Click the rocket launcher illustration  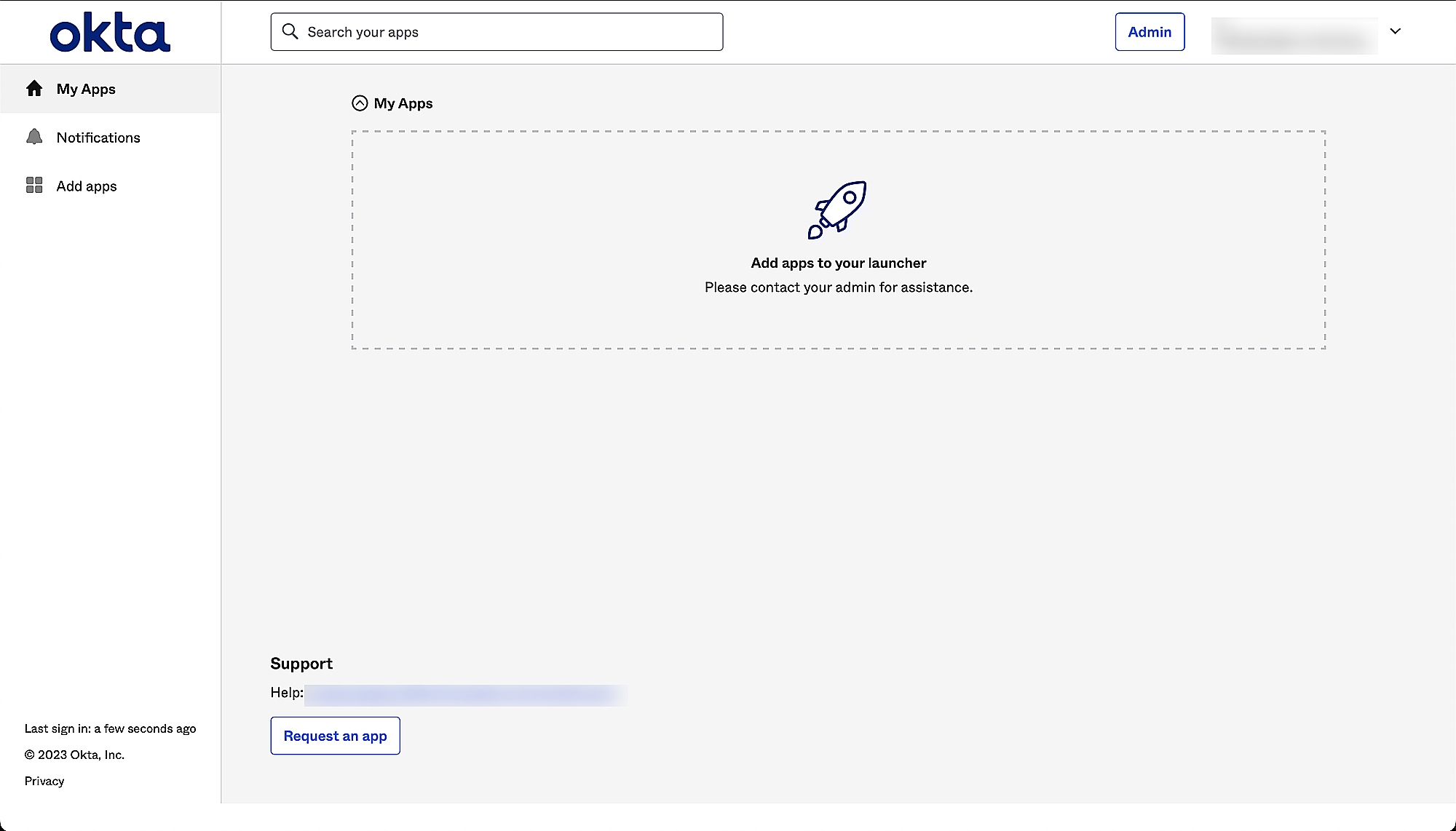pyautogui.click(x=837, y=210)
